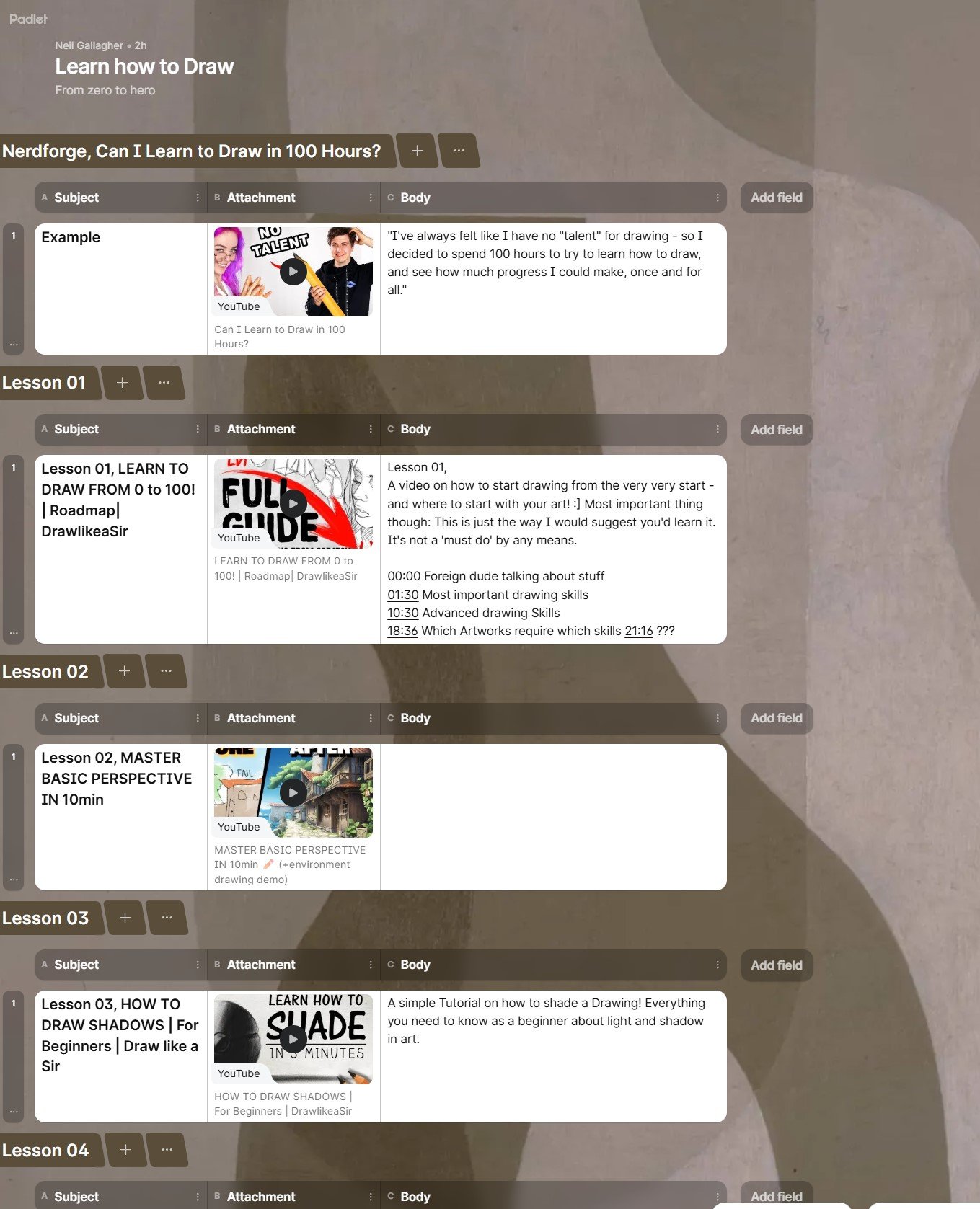Click the empty Body cell in Lesson 02
The image size is (980, 1209).
[x=553, y=817]
